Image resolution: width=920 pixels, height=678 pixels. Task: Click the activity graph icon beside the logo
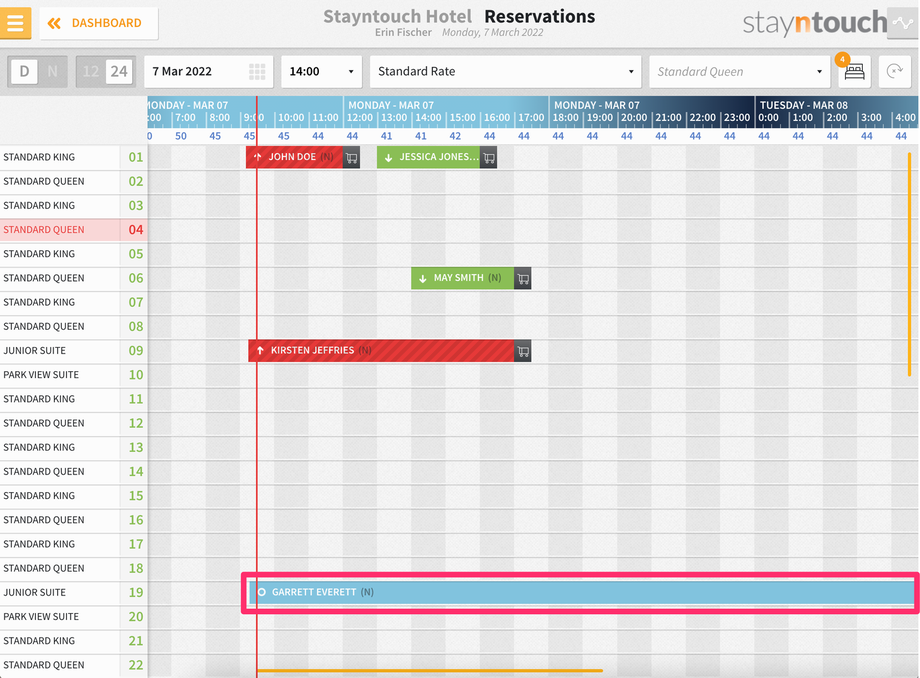pyautogui.click(x=903, y=23)
